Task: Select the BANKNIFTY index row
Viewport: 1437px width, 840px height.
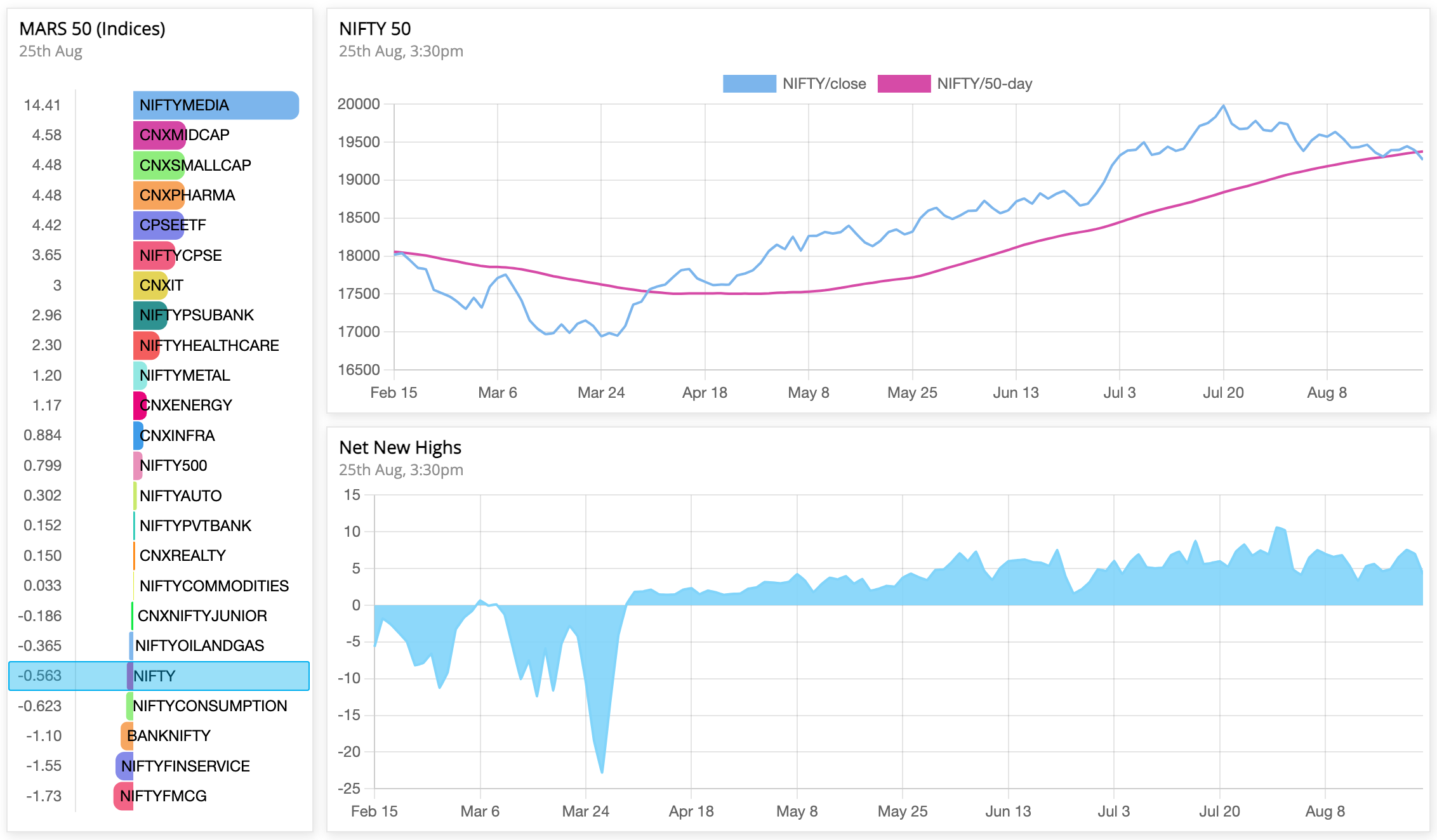Action: [159, 736]
